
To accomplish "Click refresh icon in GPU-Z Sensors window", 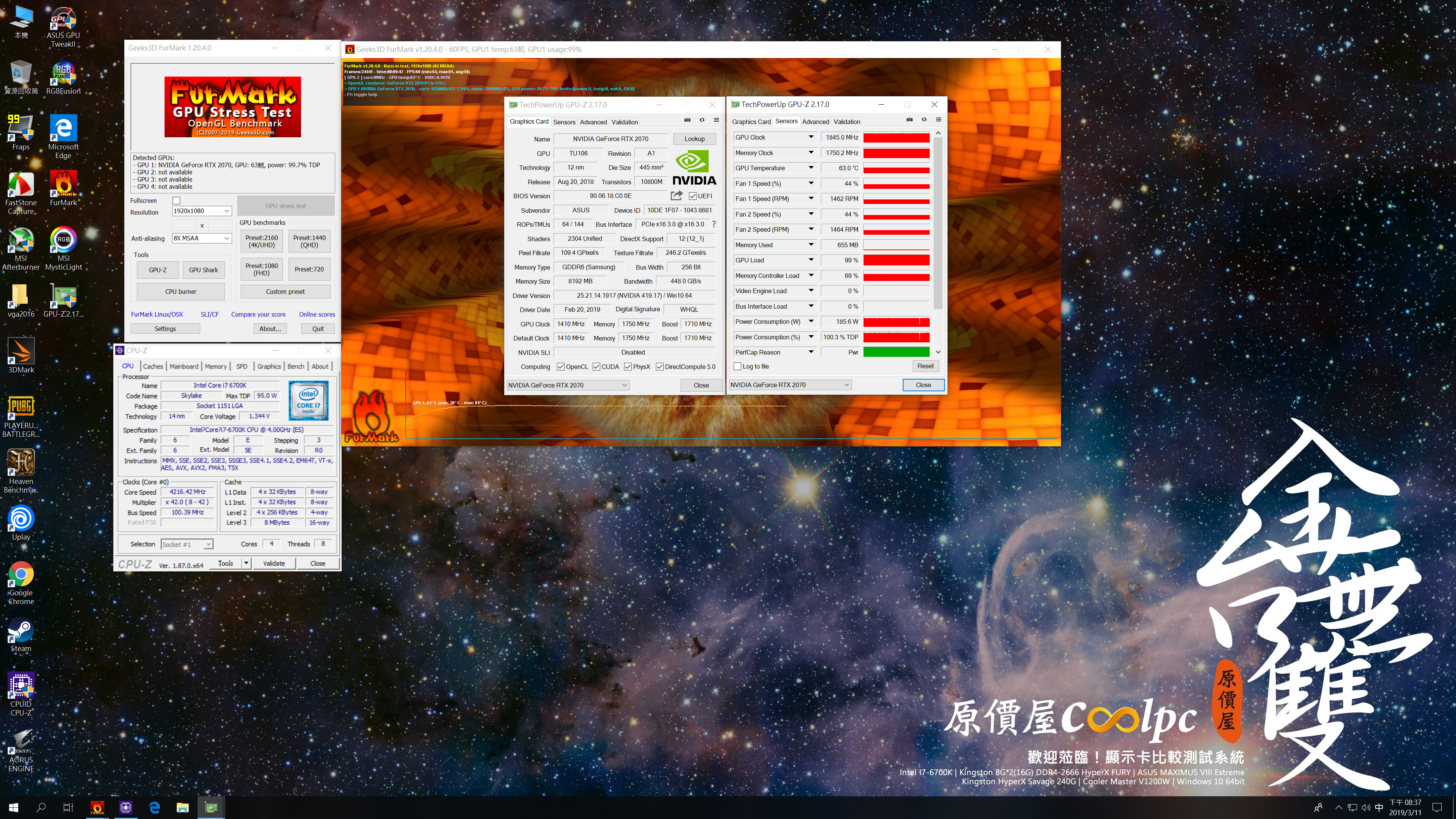I will click(x=924, y=120).
